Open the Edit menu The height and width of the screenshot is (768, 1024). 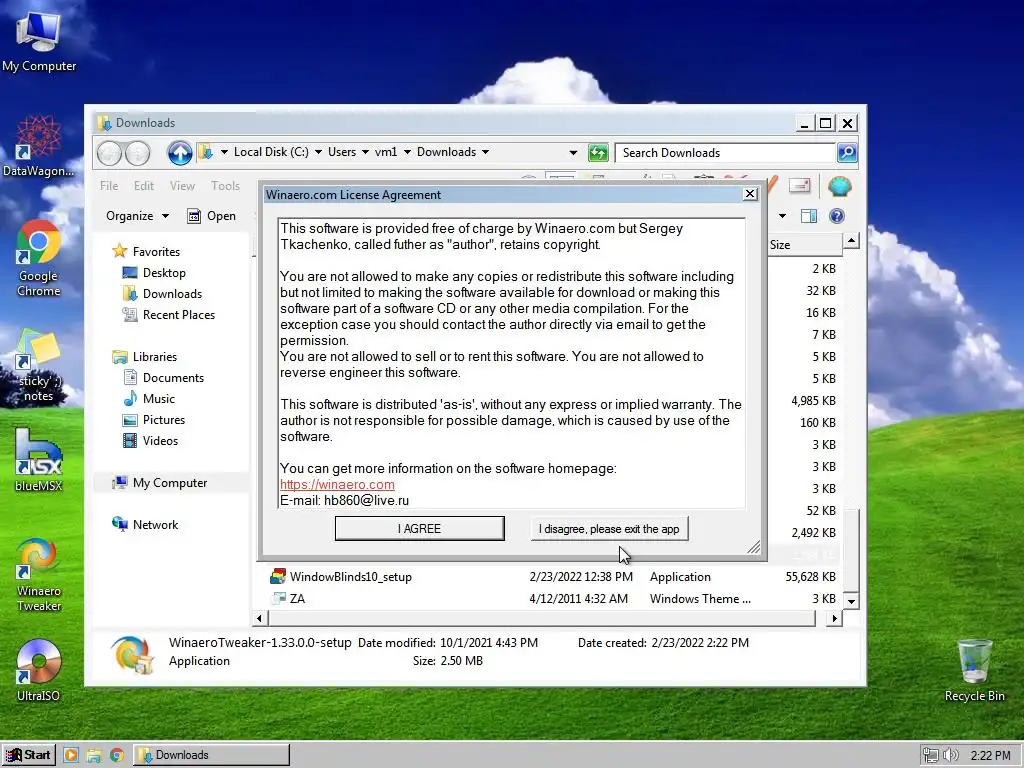(144, 185)
